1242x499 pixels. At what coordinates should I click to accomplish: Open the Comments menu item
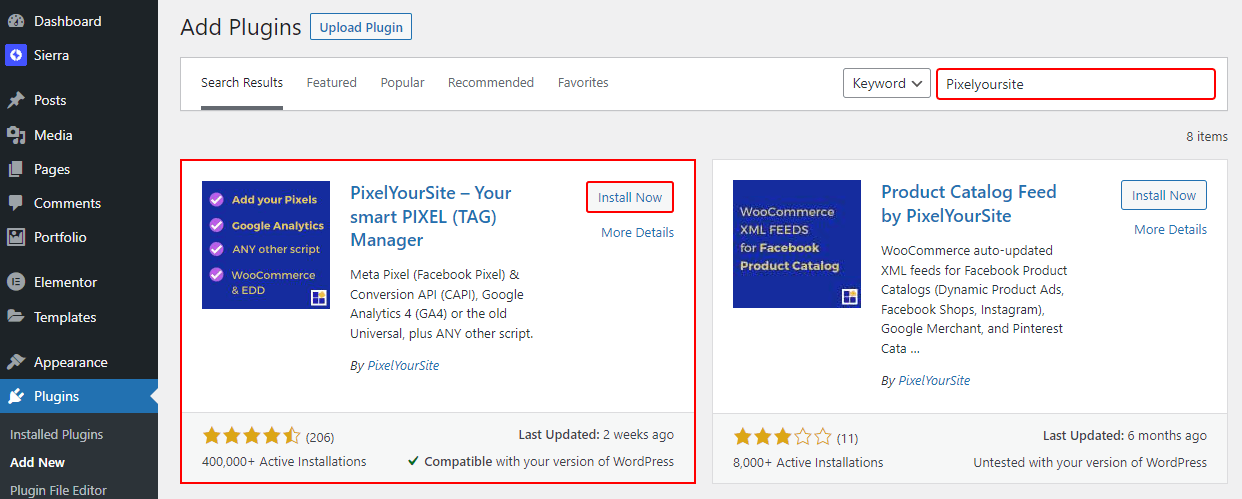coord(79,203)
